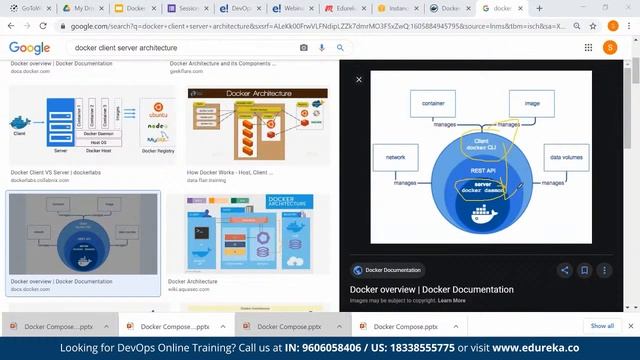Search by image camera icon
The height and width of the screenshot is (360, 640).
coord(304,48)
